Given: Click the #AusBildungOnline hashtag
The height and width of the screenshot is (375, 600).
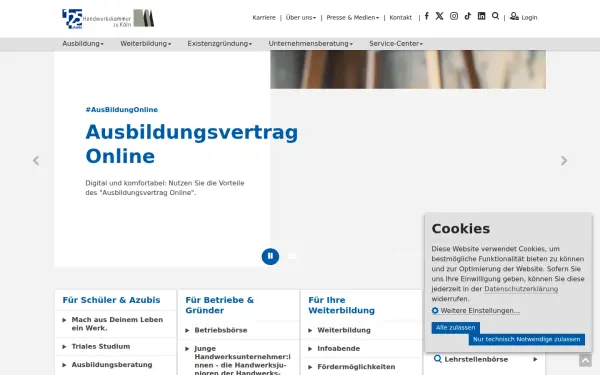Looking at the screenshot, I should click(122, 110).
